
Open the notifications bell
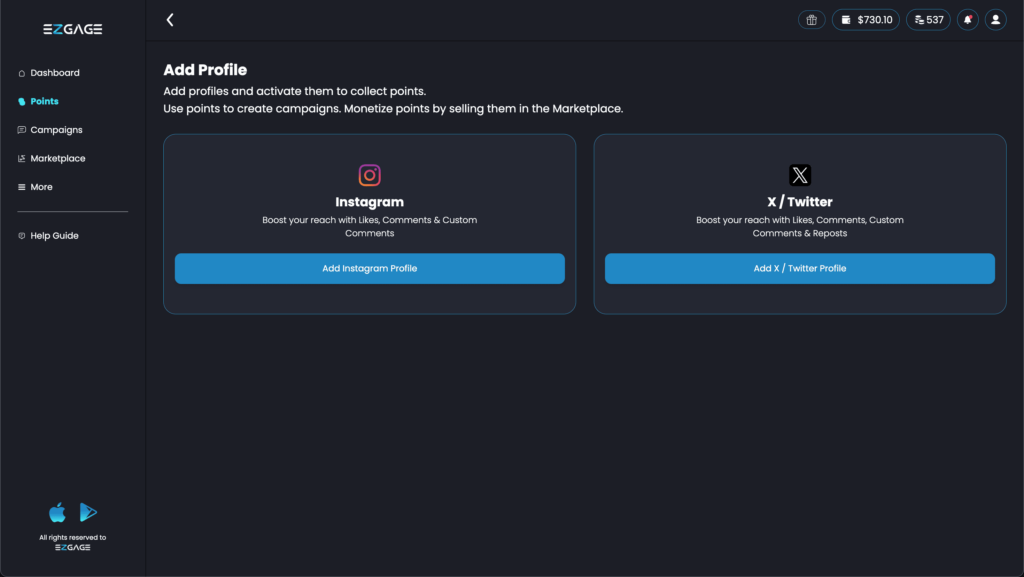[x=967, y=20]
